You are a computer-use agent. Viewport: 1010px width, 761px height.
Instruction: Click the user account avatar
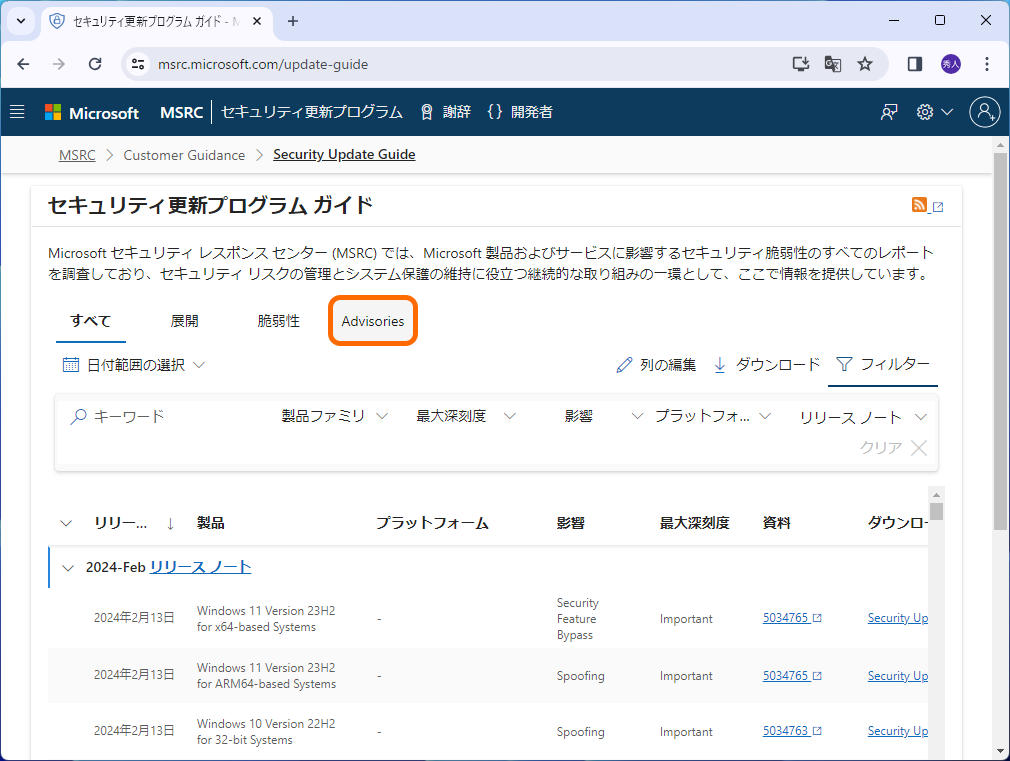tap(984, 111)
